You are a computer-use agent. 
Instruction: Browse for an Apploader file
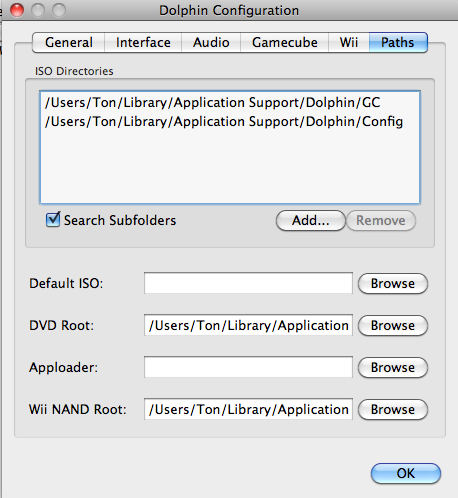tap(393, 368)
